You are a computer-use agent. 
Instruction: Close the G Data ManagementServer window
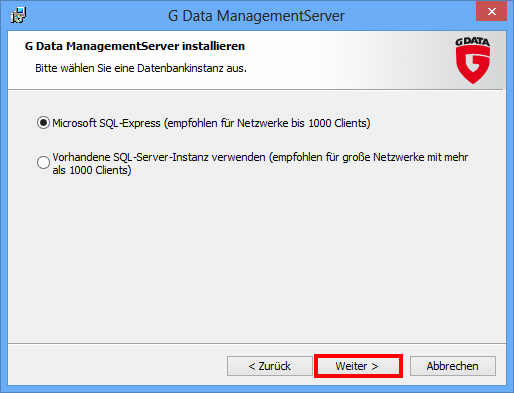point(492,12)
